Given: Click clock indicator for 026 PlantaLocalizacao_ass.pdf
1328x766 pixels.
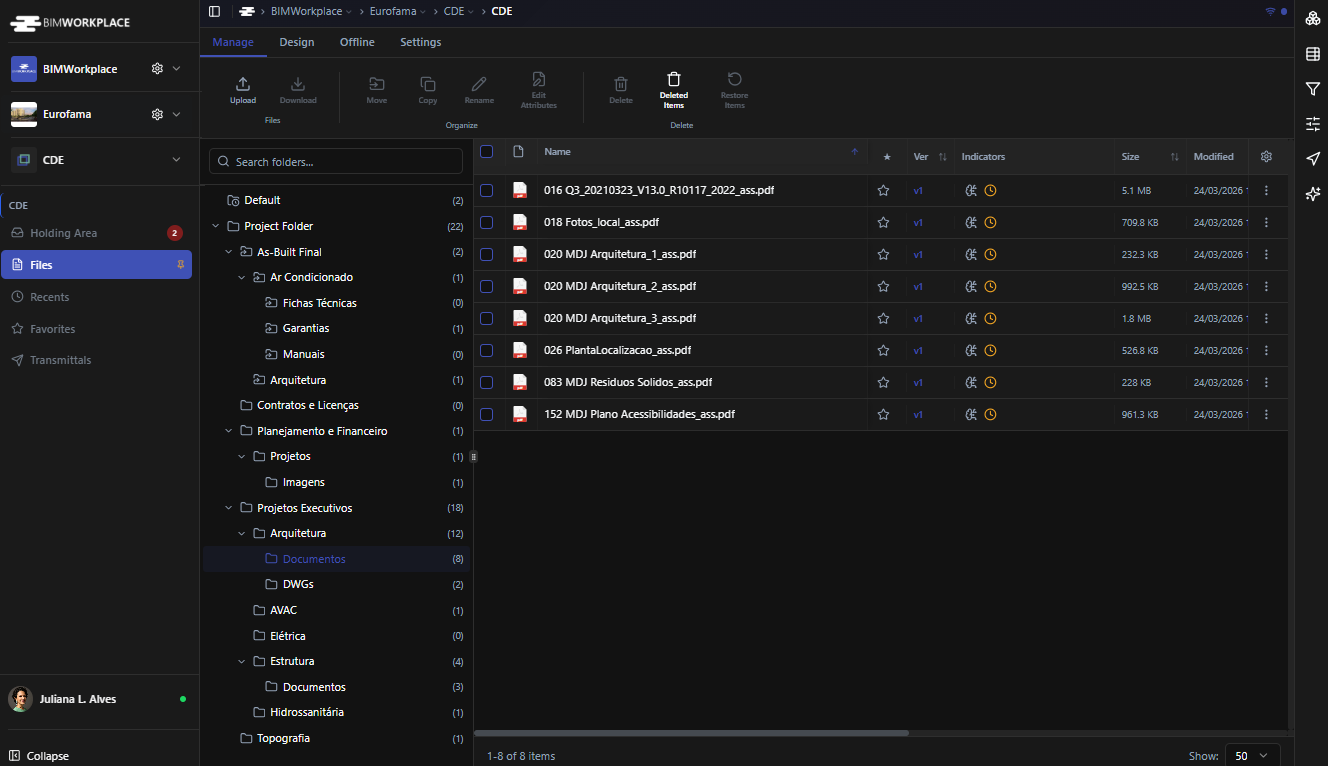Looking at the screenshot, I should click(990, 350).
